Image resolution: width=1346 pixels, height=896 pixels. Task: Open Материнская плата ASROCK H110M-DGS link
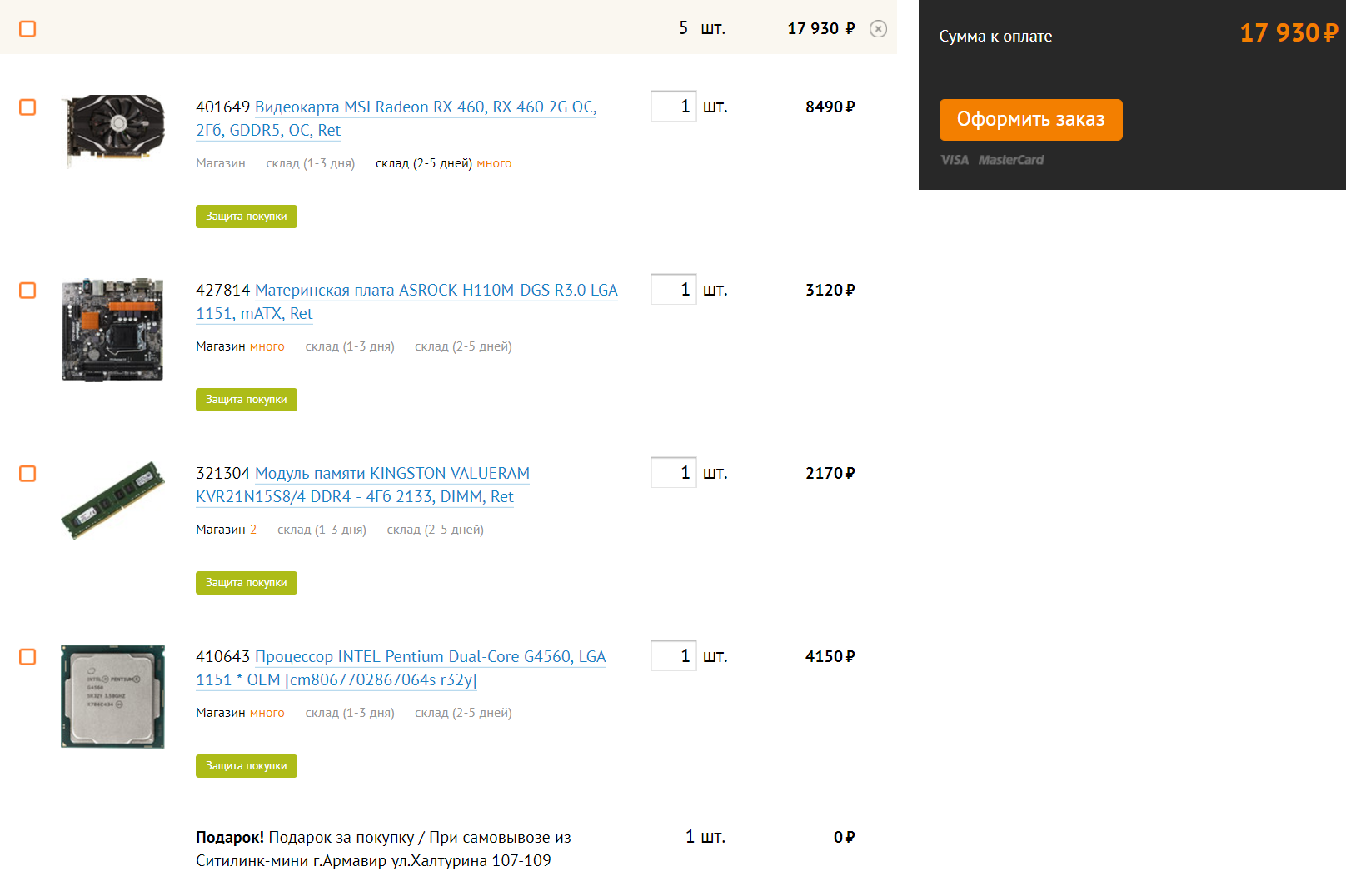tap(436, 291)
